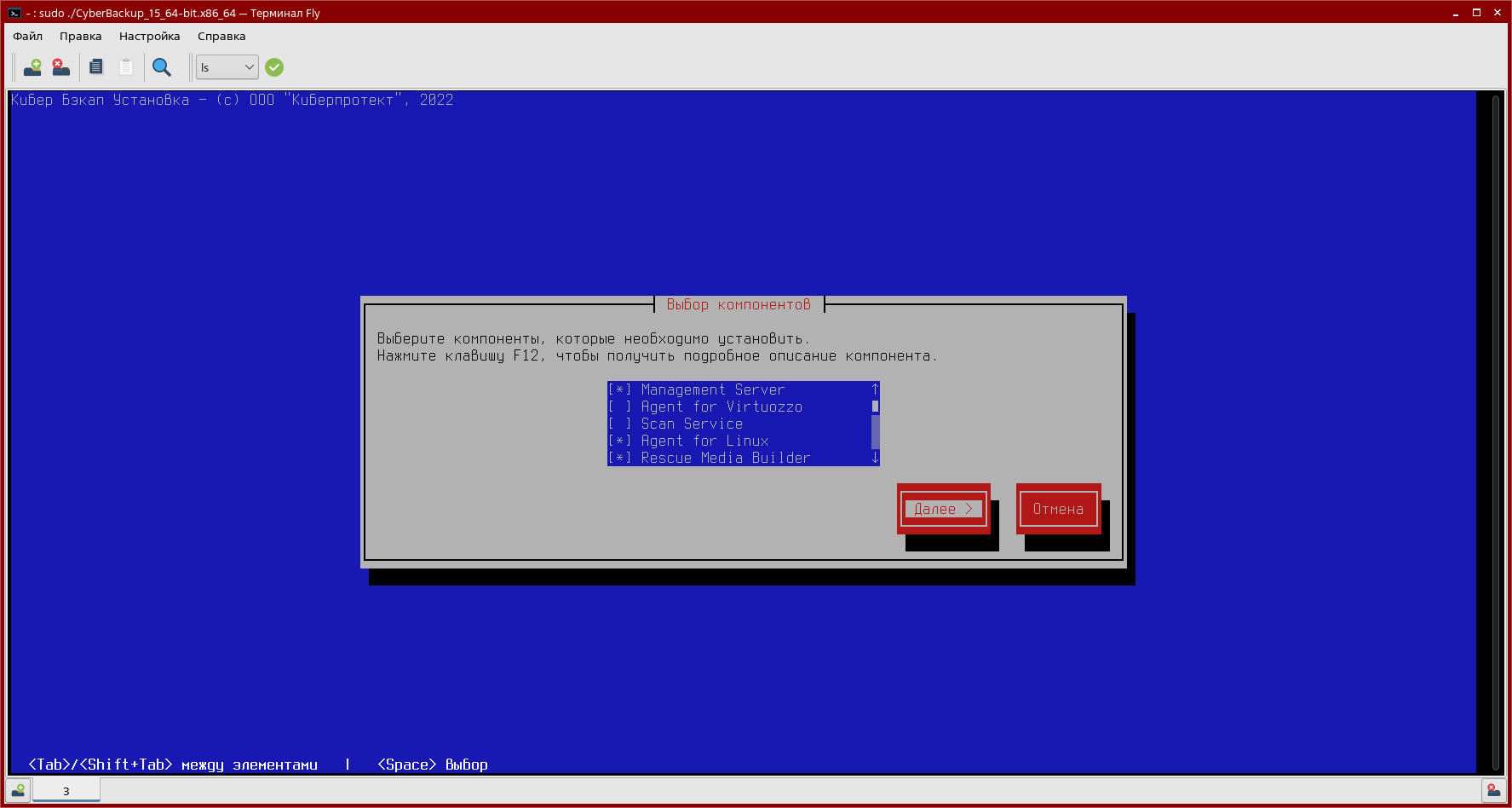Click the component list scroll-up arrow
The height and width of the screenshot is (808, 1512).
875,390
